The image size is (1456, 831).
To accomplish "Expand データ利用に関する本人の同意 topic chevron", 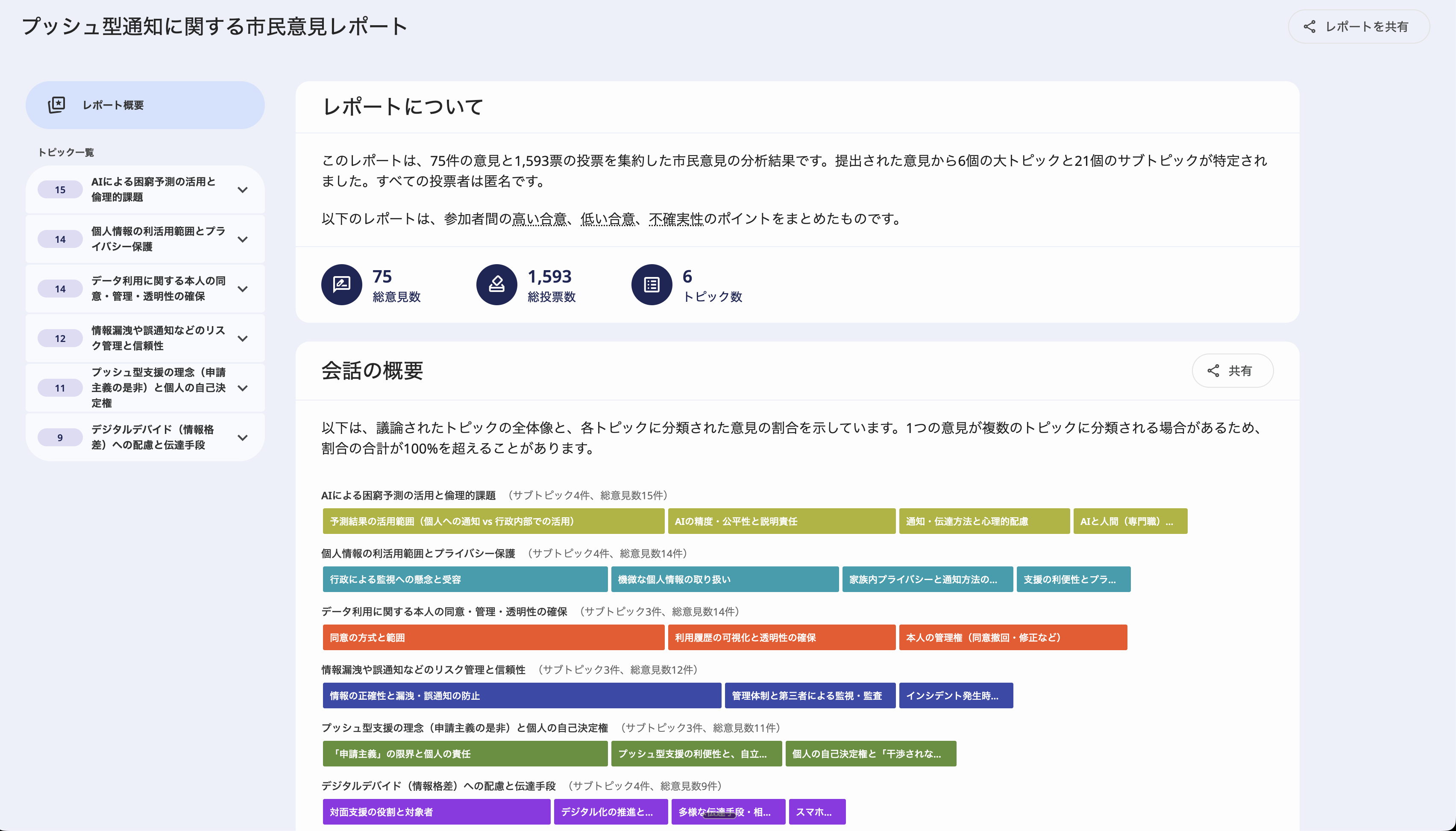I will (x=243, y=289).
